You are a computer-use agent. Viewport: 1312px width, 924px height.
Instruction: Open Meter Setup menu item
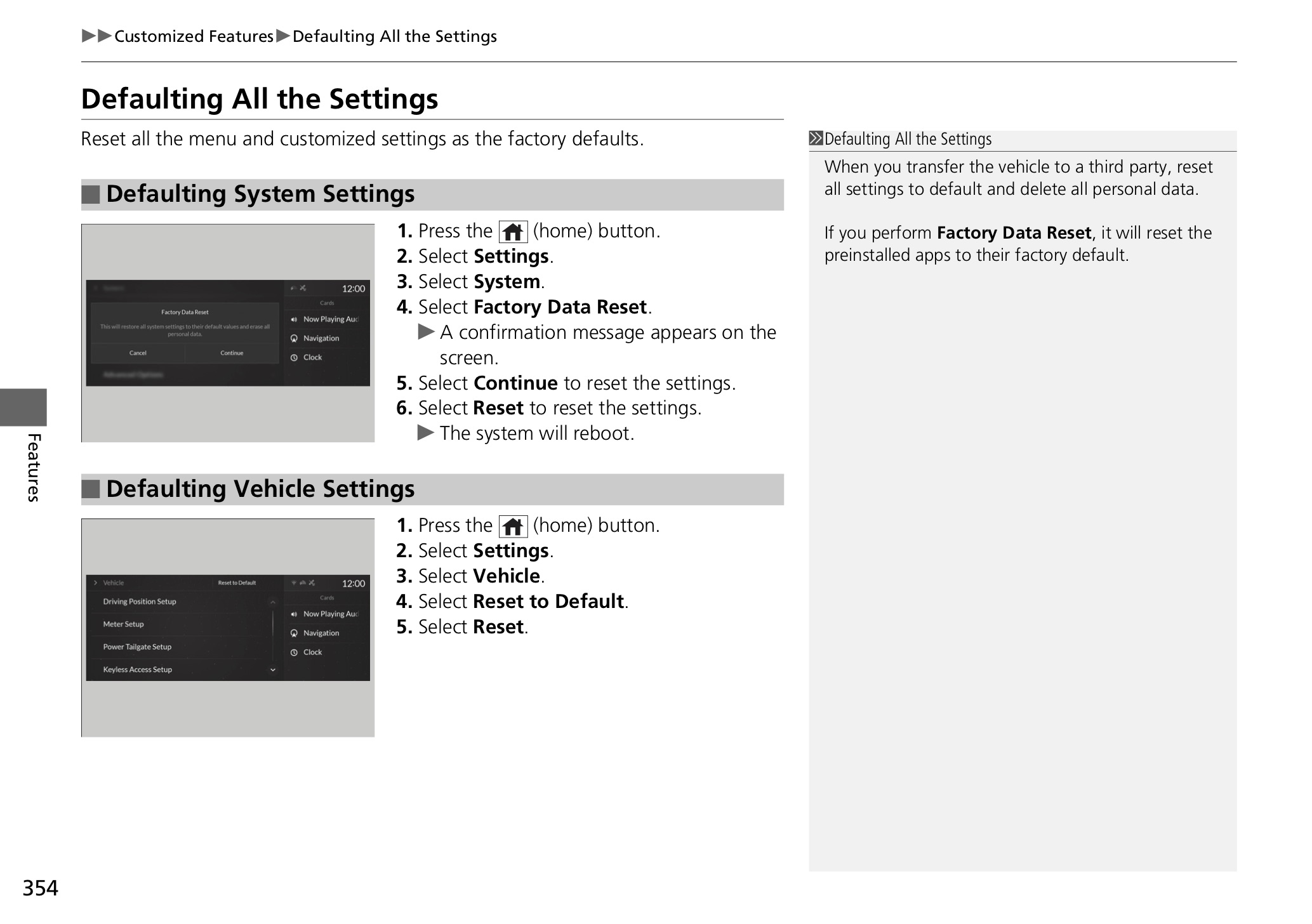pyautogui.click(x=123, y=624)
